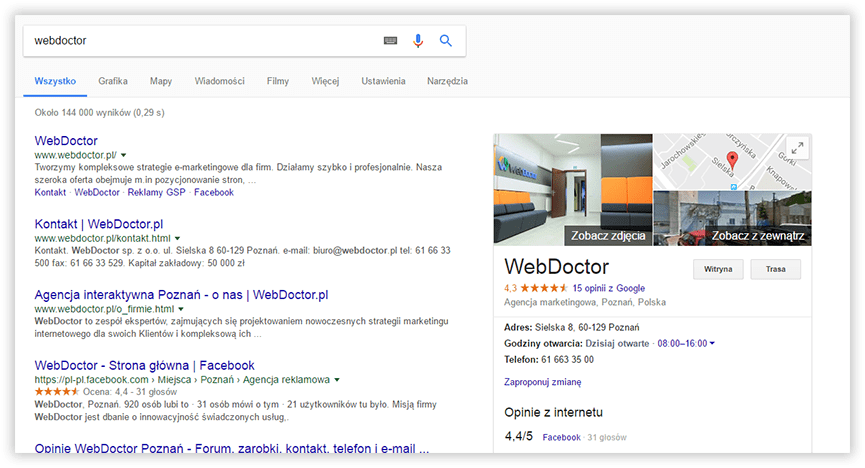The image size is (865, 468).
Task: Click Zobacz z zewnątrz street view thumbnail
Action: pos(733,218)
